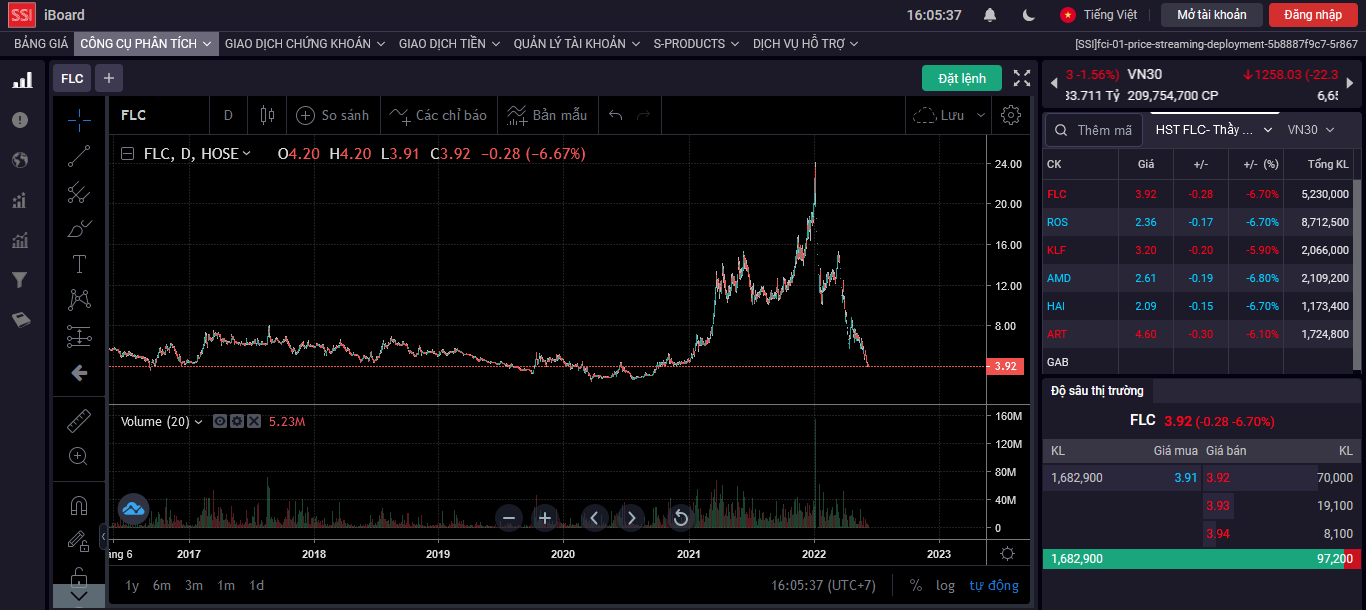
Task: Open notifications bell icon
Action: pos(990,15)
